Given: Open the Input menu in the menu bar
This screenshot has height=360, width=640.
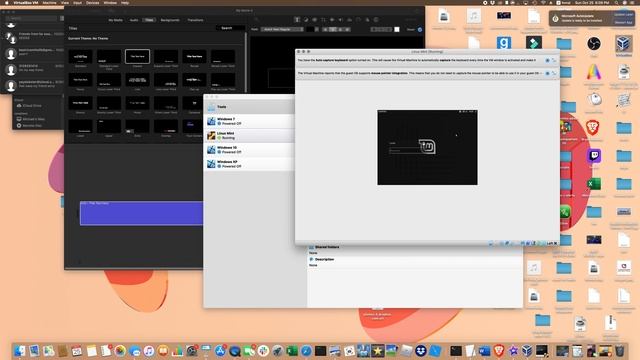Looking at the screenshot, I should click(78, 2).
